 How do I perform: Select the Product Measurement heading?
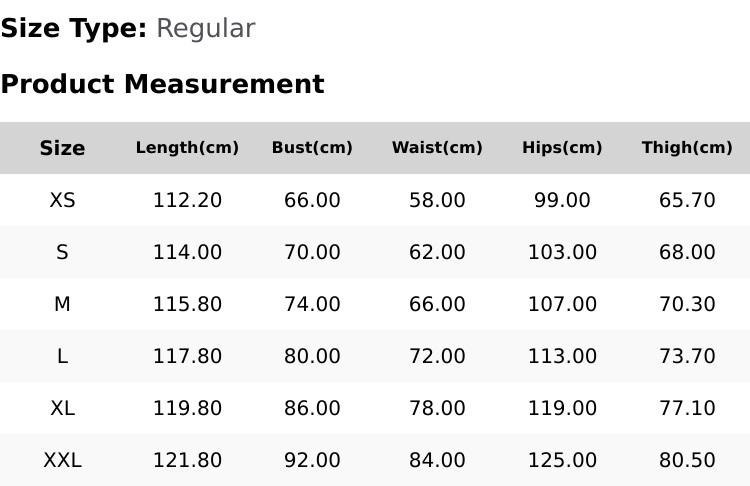(x=163, y=84)
